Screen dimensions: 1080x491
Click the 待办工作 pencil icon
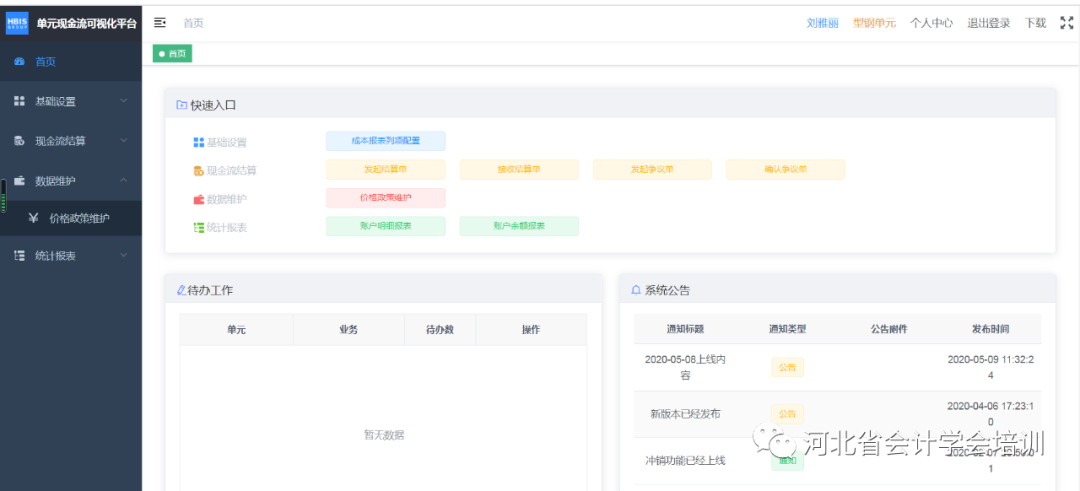pos(182,291)
